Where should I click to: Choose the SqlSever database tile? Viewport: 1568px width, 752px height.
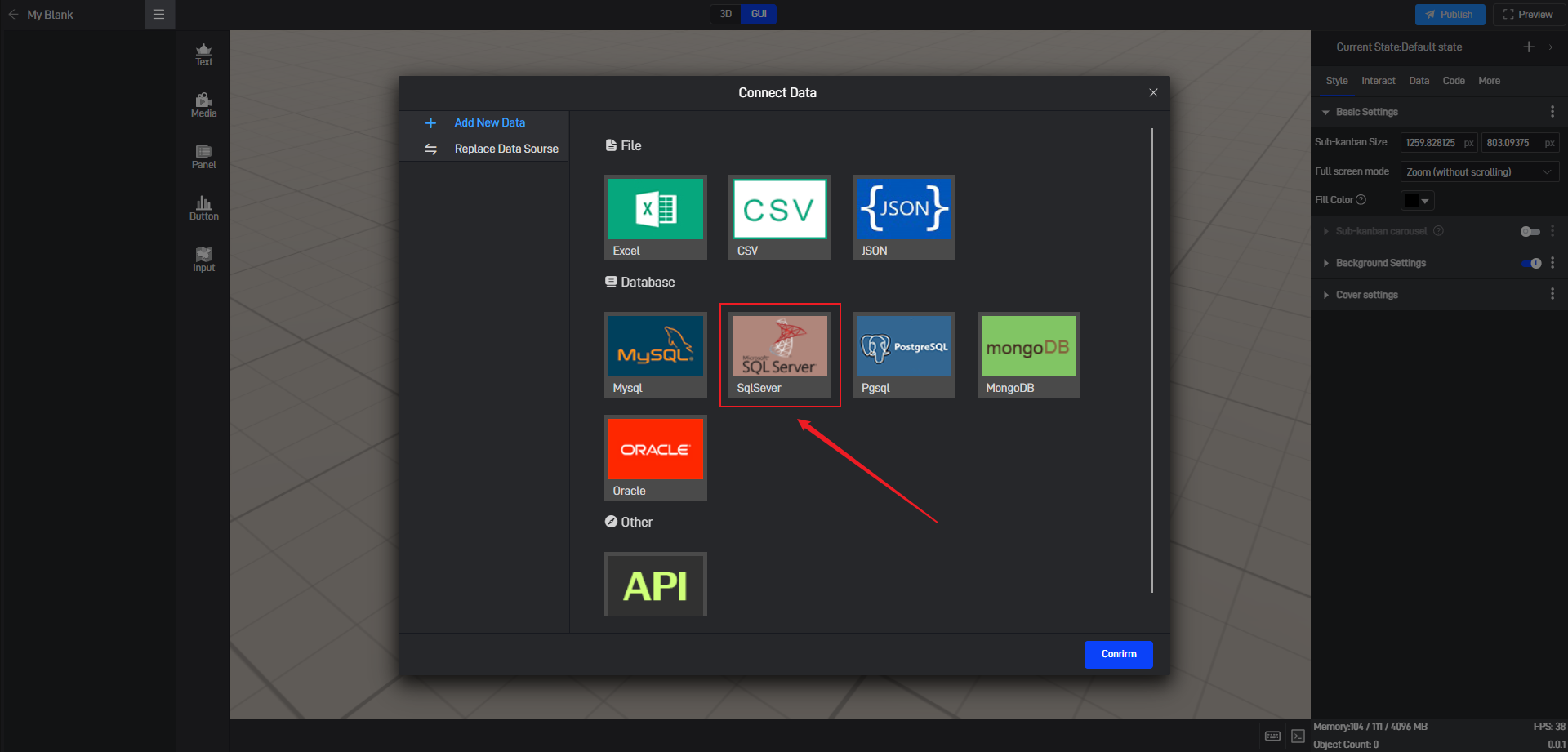779,354
